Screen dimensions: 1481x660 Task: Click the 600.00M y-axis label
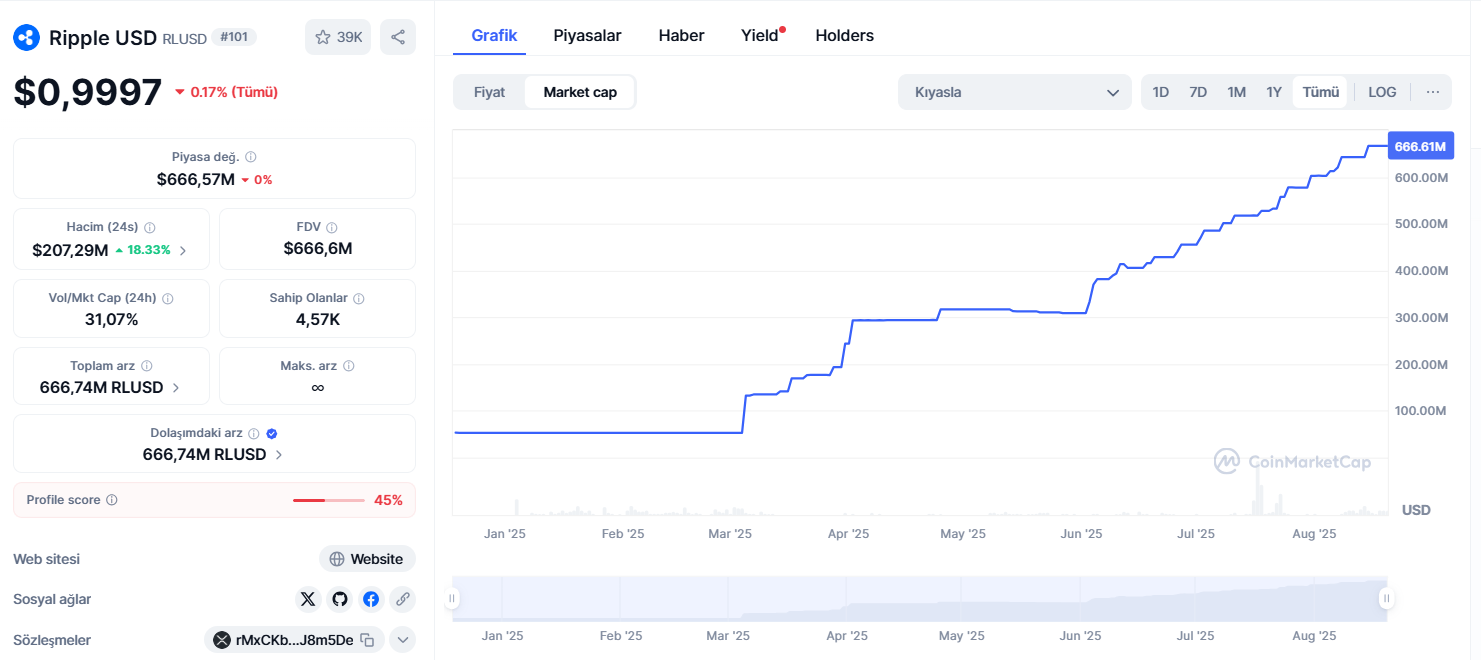pos(1421,177)
